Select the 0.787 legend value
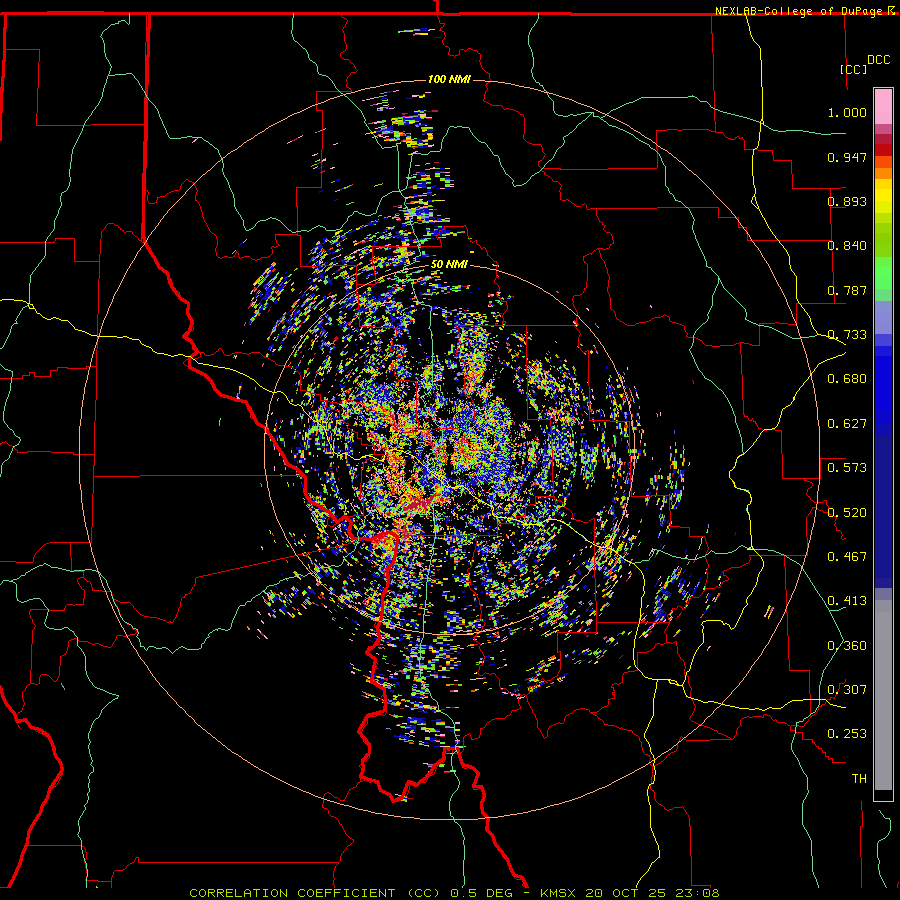 click(847, 290)
